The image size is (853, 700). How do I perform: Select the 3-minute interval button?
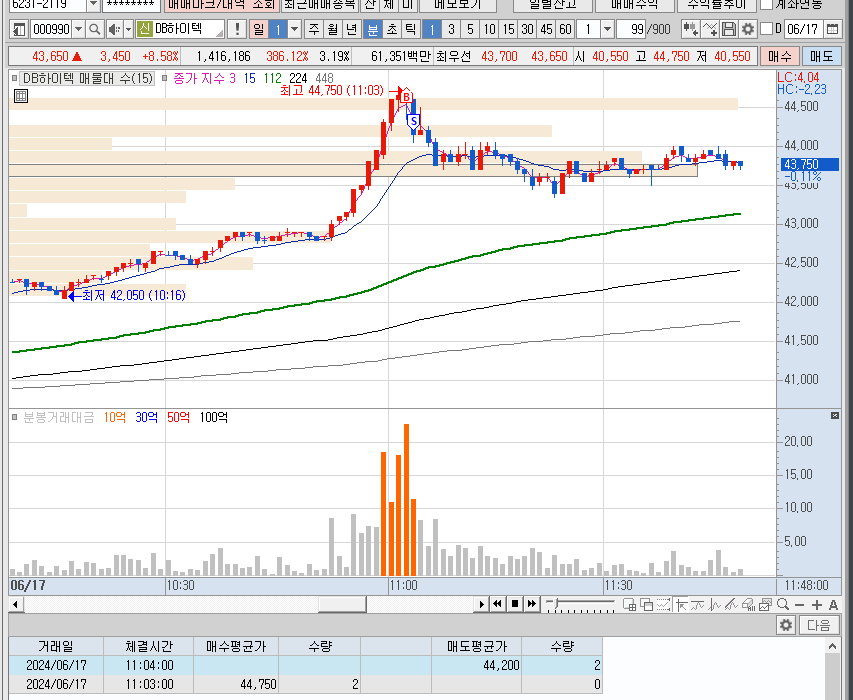pyautogui.click(x=450, y=29)
